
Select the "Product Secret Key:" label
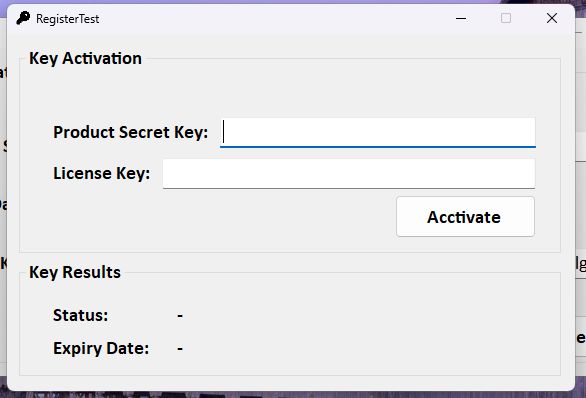click(130, 132)
